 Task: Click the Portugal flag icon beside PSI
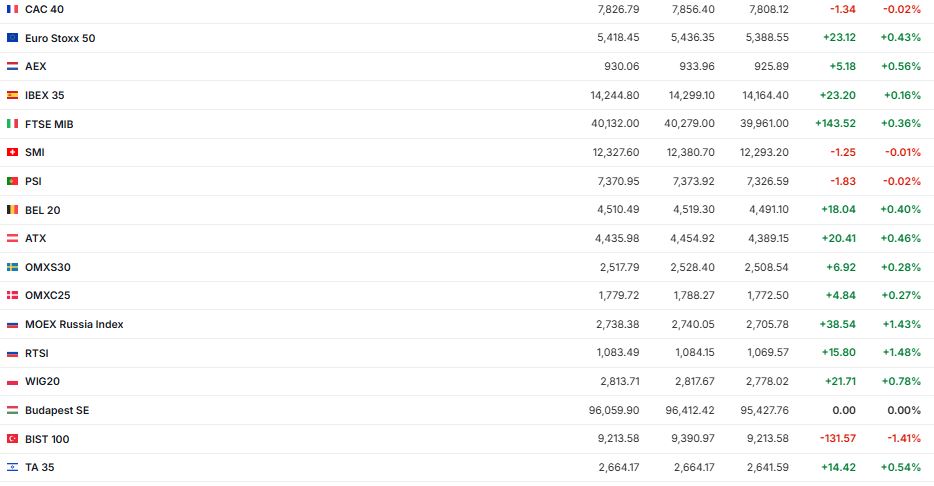click(12, 181)
